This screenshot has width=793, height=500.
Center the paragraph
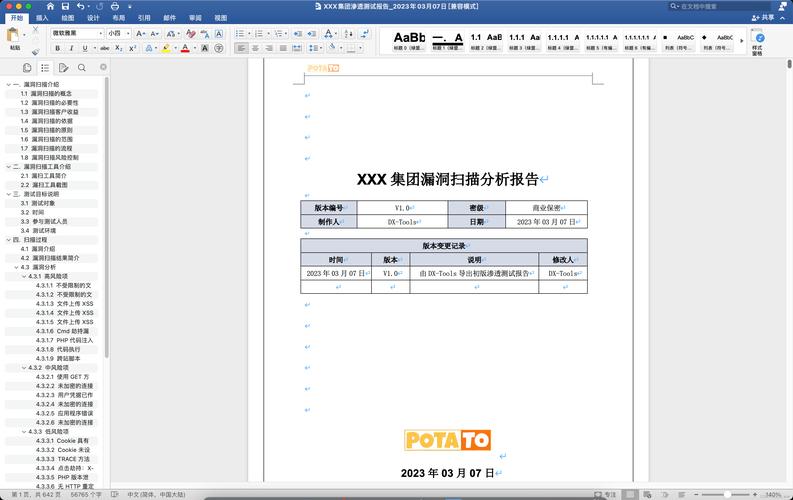click(255, 48)
